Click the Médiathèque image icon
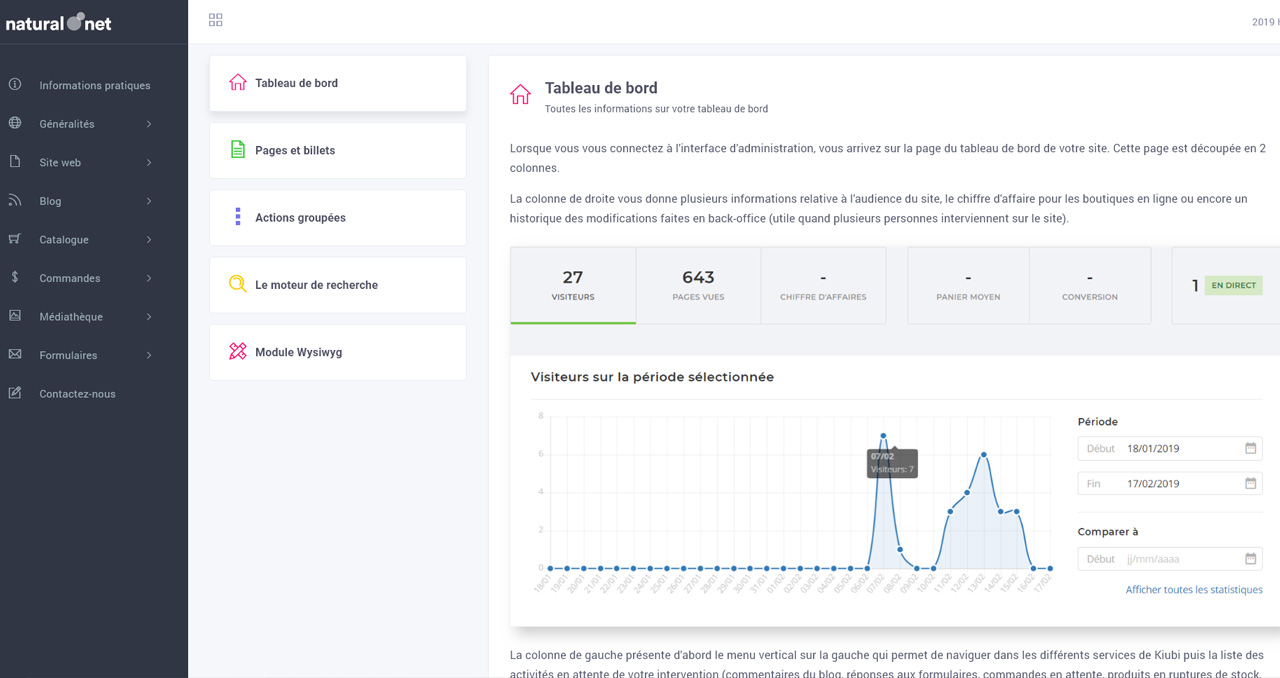Image resolution: width=1280 pixels, height=678 pixels. 15,316
